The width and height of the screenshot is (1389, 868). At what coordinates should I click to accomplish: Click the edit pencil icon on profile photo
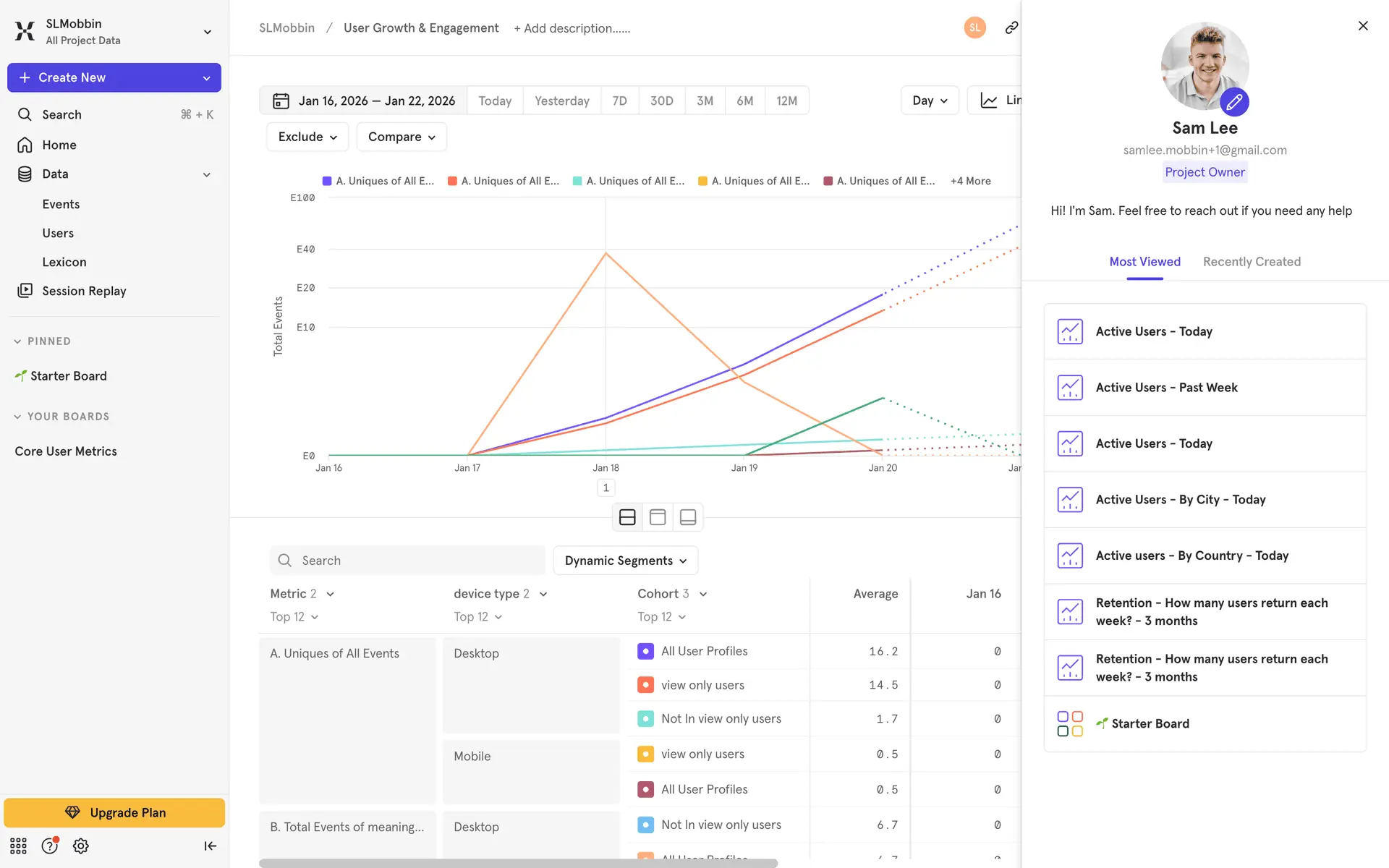click(1234, 102)
